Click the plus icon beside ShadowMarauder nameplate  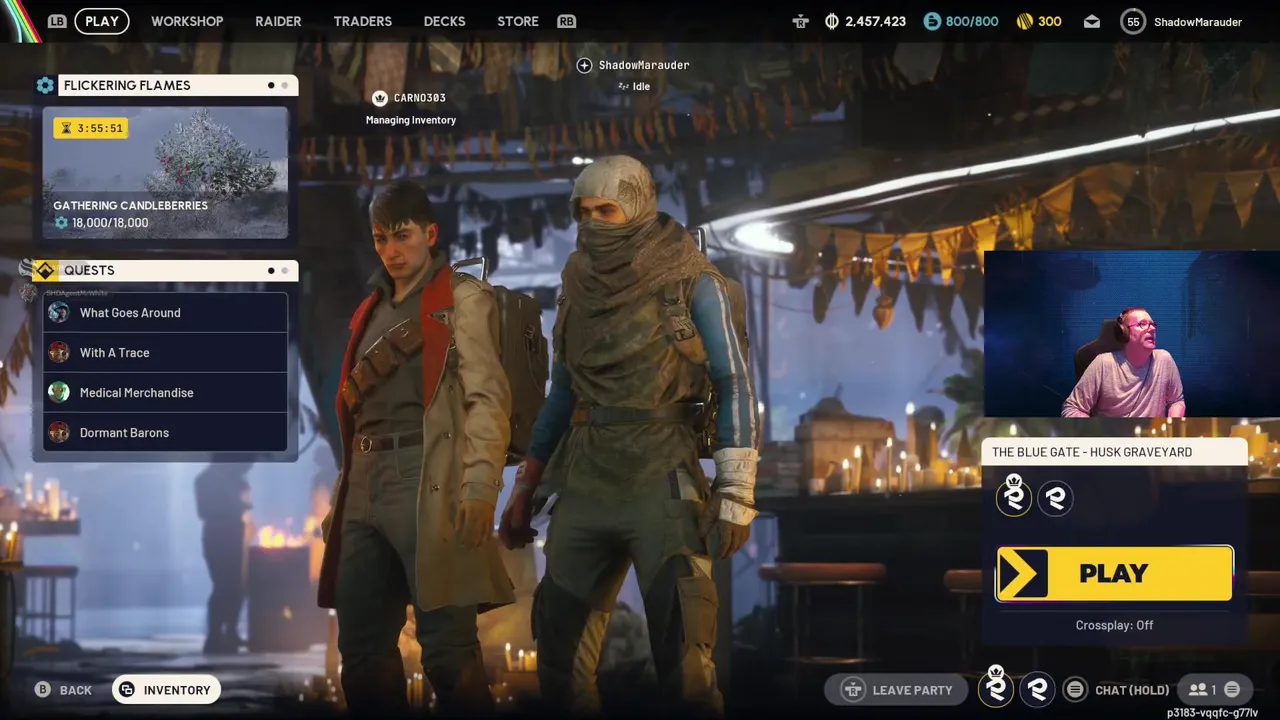point(584,65)
